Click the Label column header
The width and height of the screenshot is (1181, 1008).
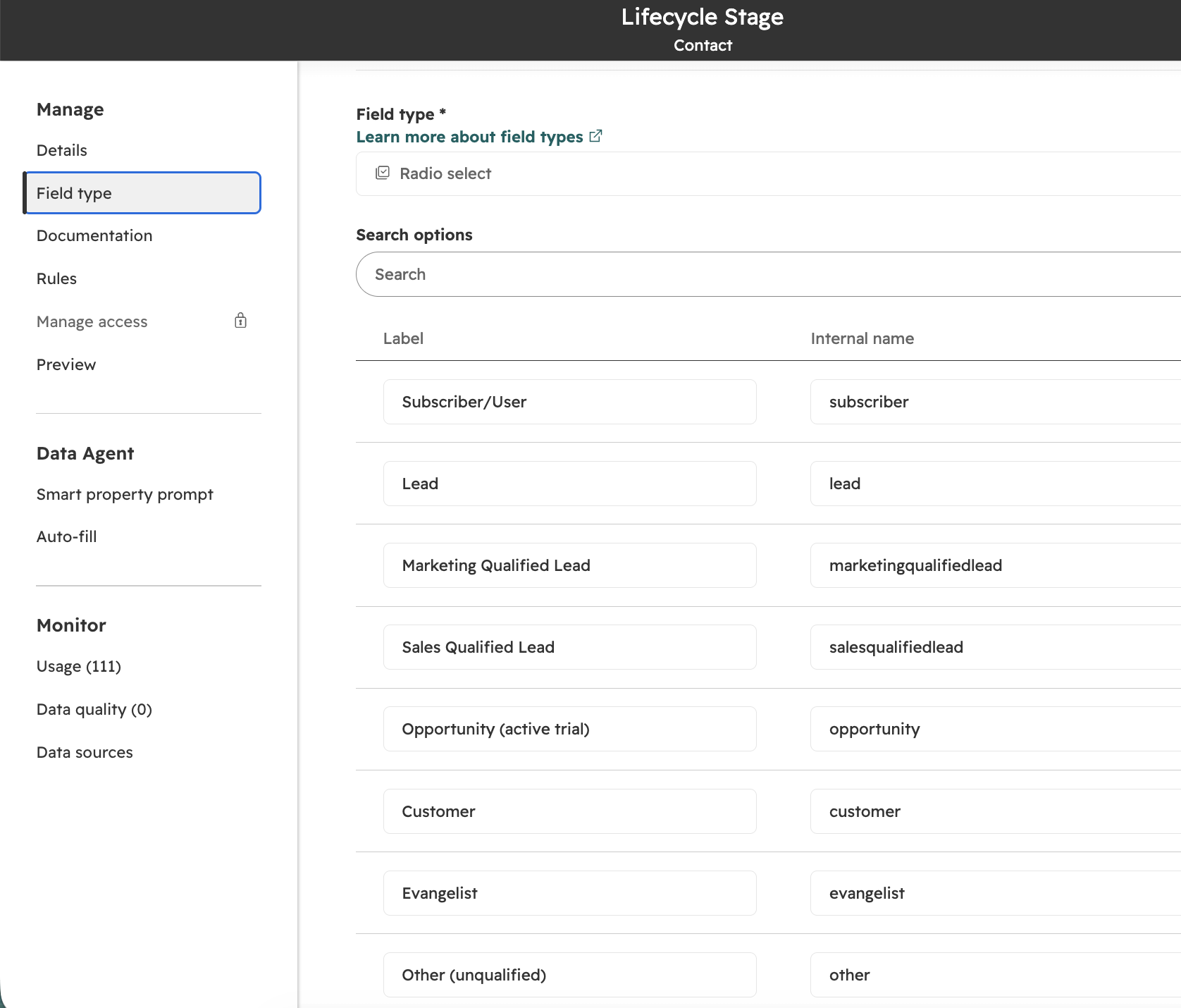pyautogui.click(x=403, y=338)
